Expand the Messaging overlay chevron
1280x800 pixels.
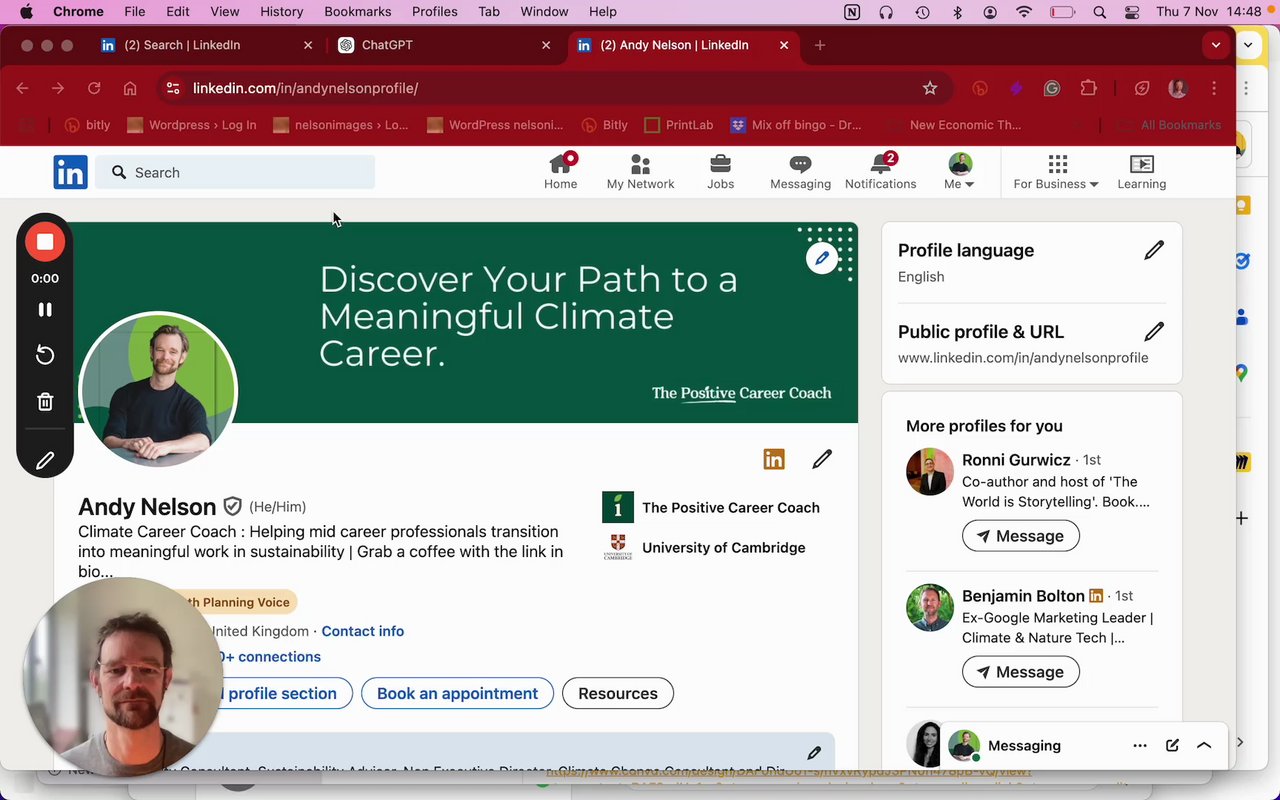[1204, 745]
